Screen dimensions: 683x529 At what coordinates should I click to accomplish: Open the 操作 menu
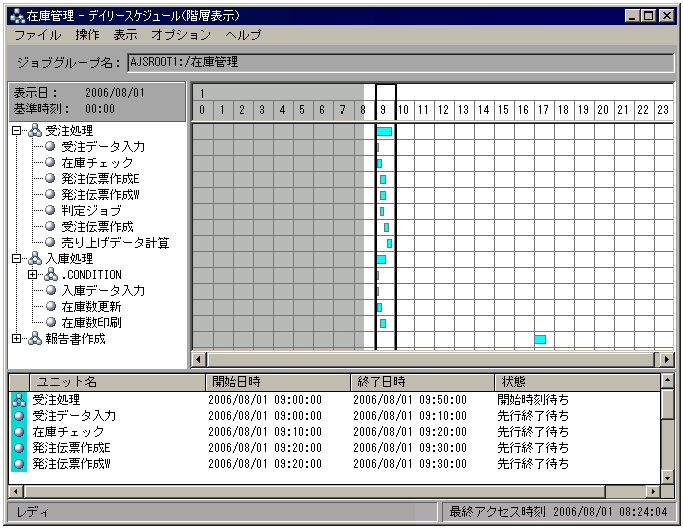(x=87, y=35)
